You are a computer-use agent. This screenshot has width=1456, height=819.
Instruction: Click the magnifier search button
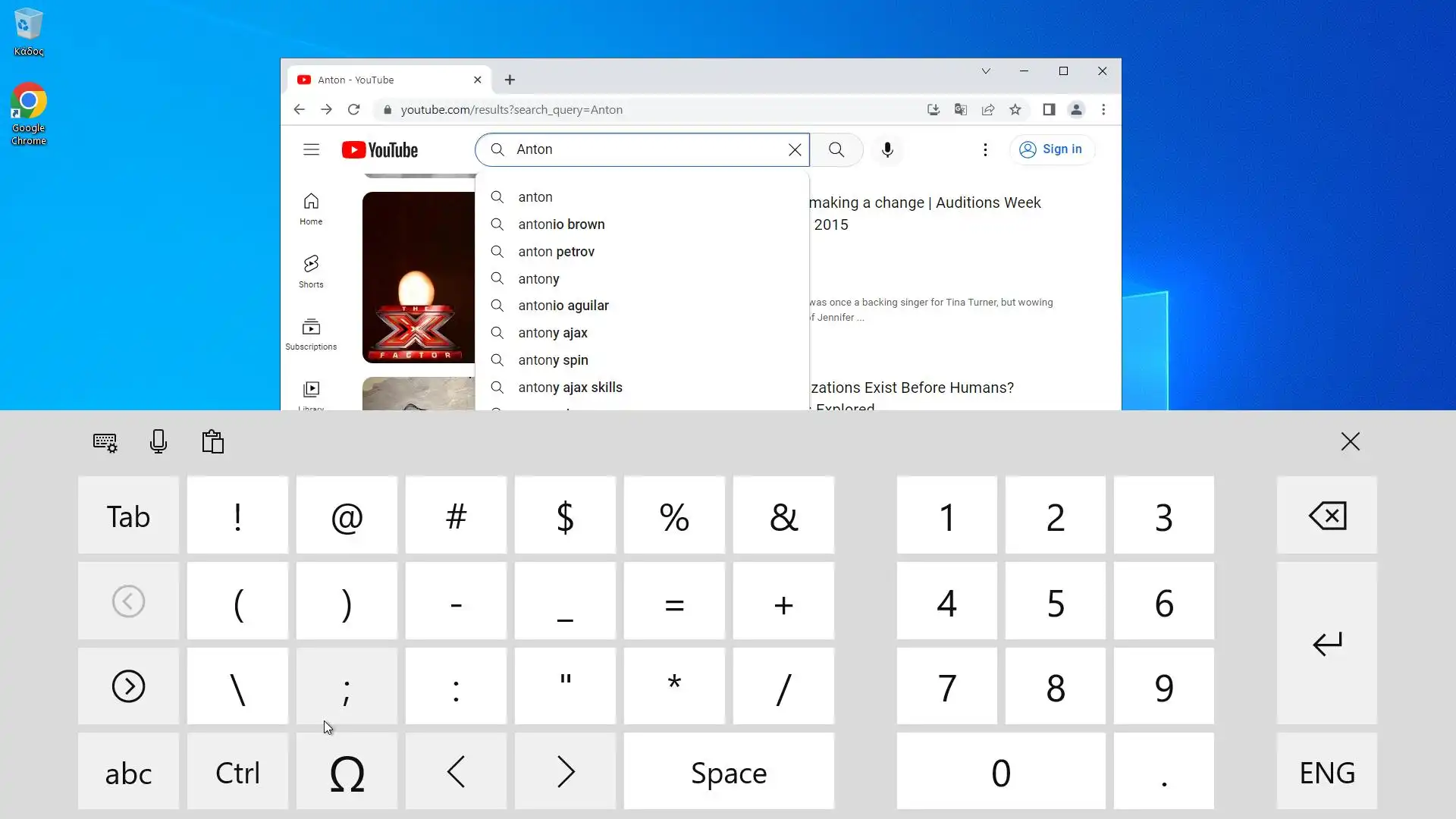836,149
